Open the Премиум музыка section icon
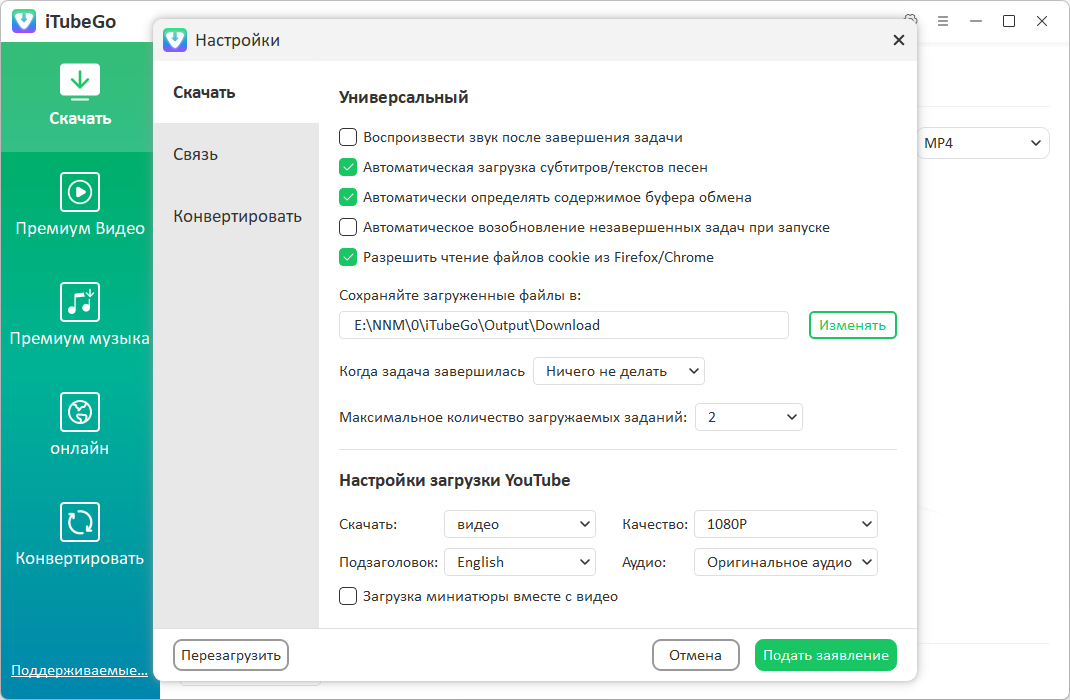 tap(80, 302)
